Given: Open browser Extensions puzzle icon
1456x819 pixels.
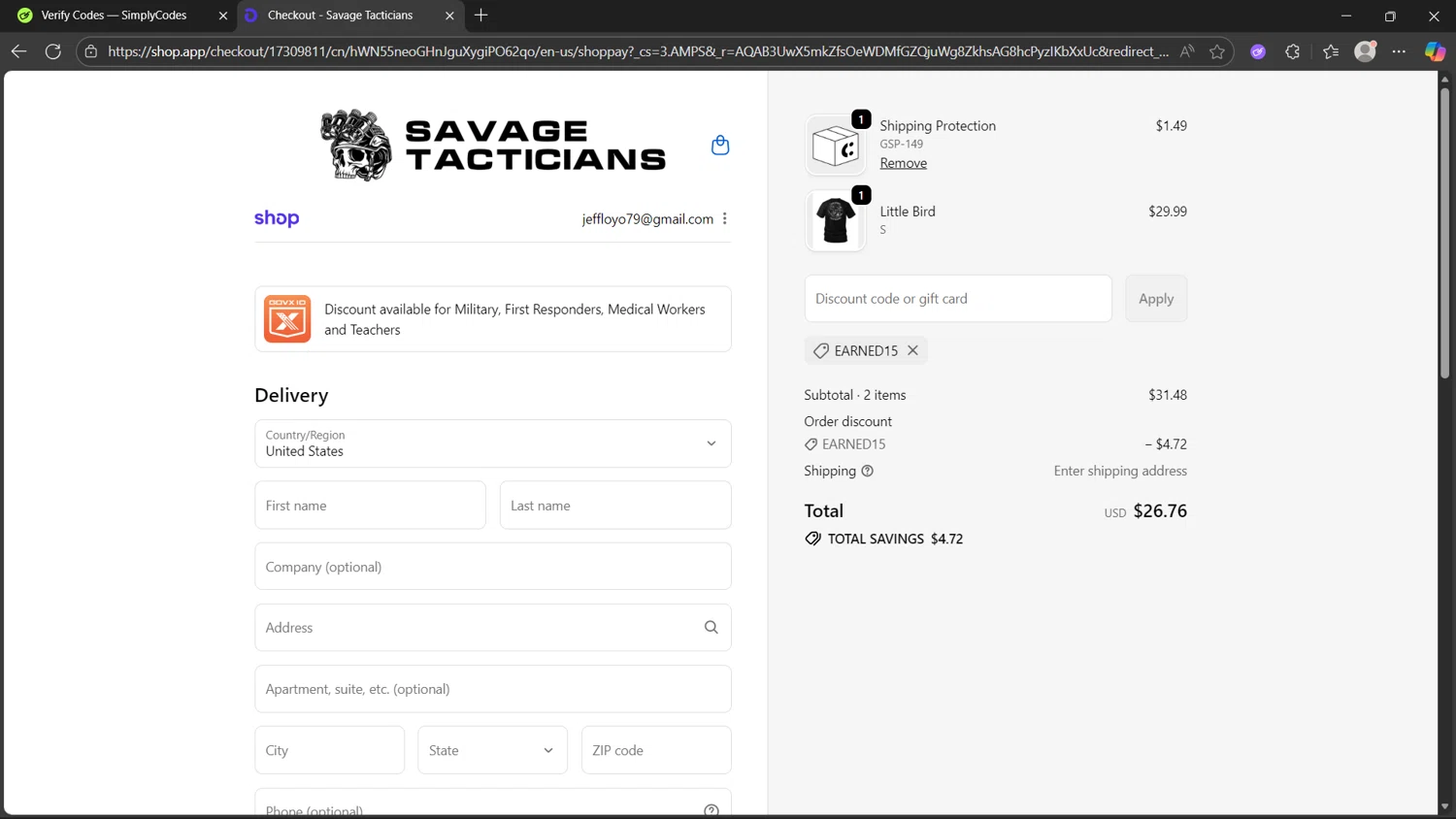Looking at the screenshot, I should [1292, 51].
